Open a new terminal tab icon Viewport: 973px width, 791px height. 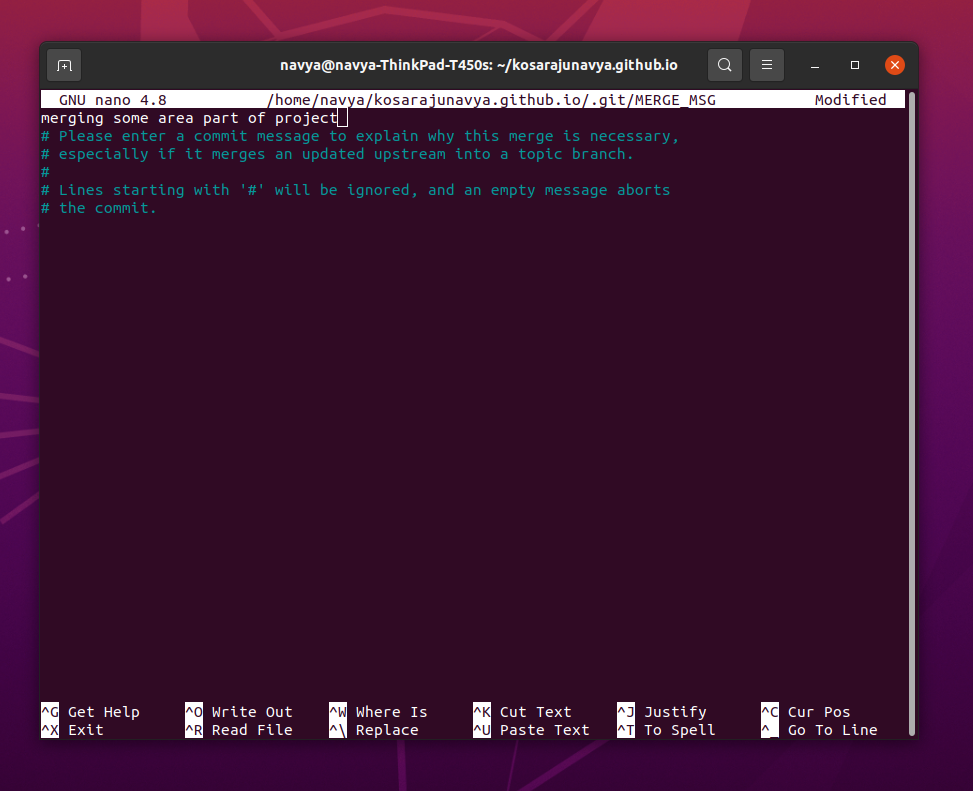click(63, 64)
